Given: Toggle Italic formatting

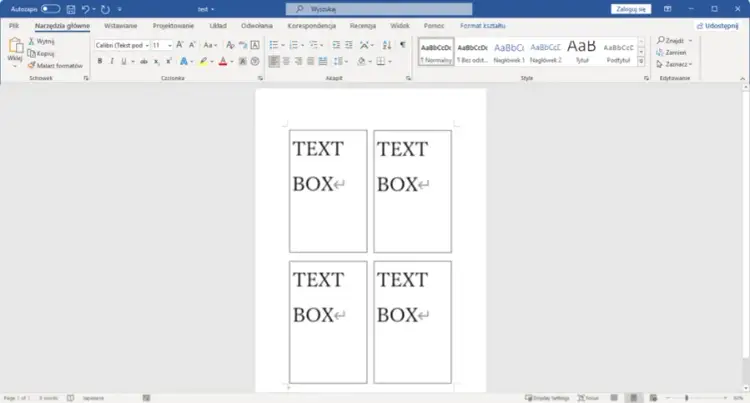Looking at the screenshot, I should (112, 61).
